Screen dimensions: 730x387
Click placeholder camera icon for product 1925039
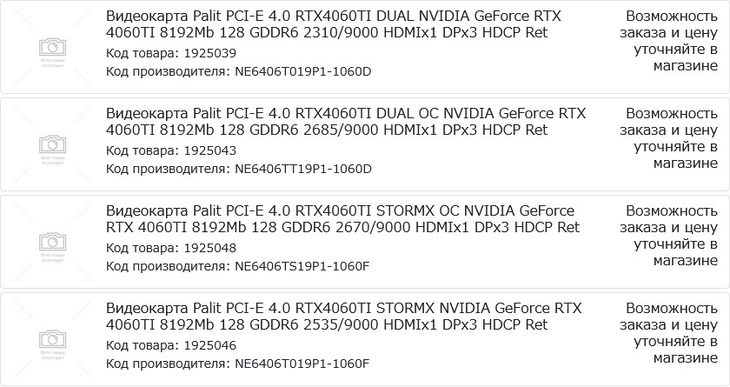pos(53,48)
